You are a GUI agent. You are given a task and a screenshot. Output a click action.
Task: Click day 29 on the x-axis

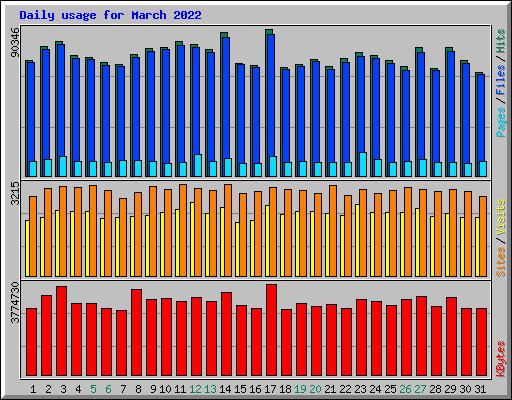pyautogui.click(x=450, y=389)
